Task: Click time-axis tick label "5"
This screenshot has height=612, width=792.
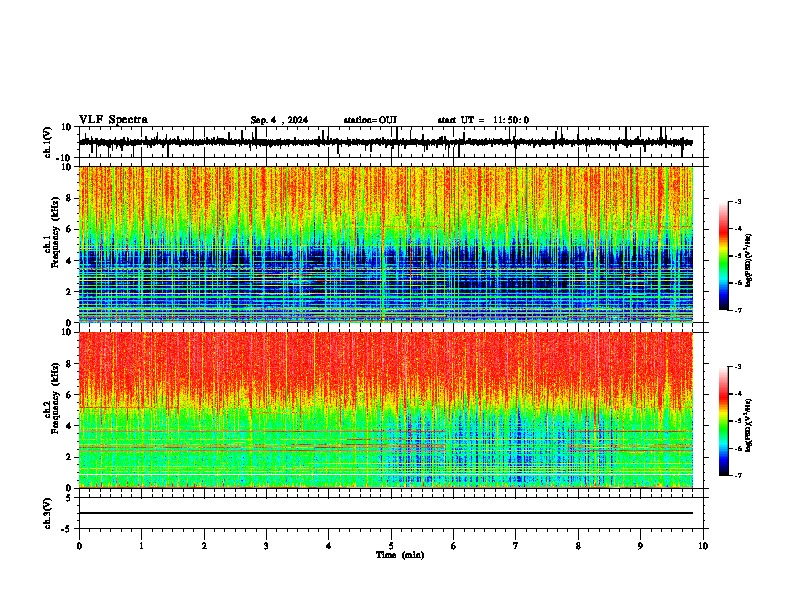Action: (x=391, y=546)
